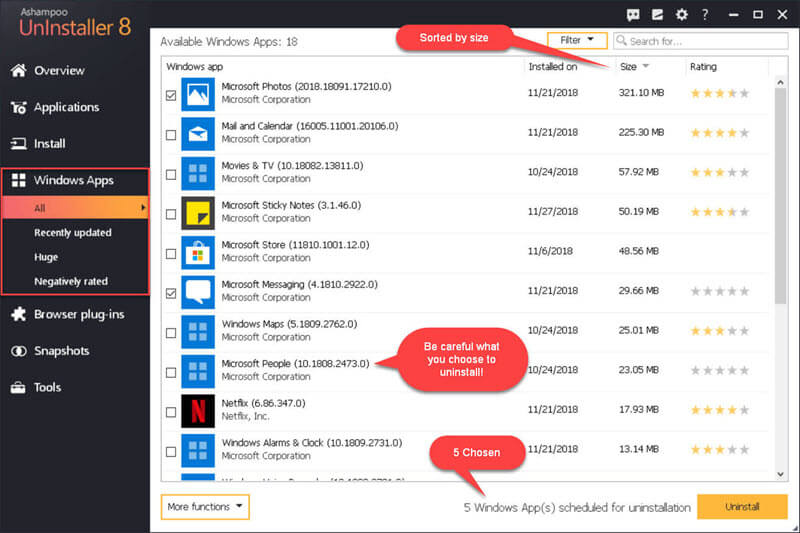Click the Install sidebar icon

(18, 144)
